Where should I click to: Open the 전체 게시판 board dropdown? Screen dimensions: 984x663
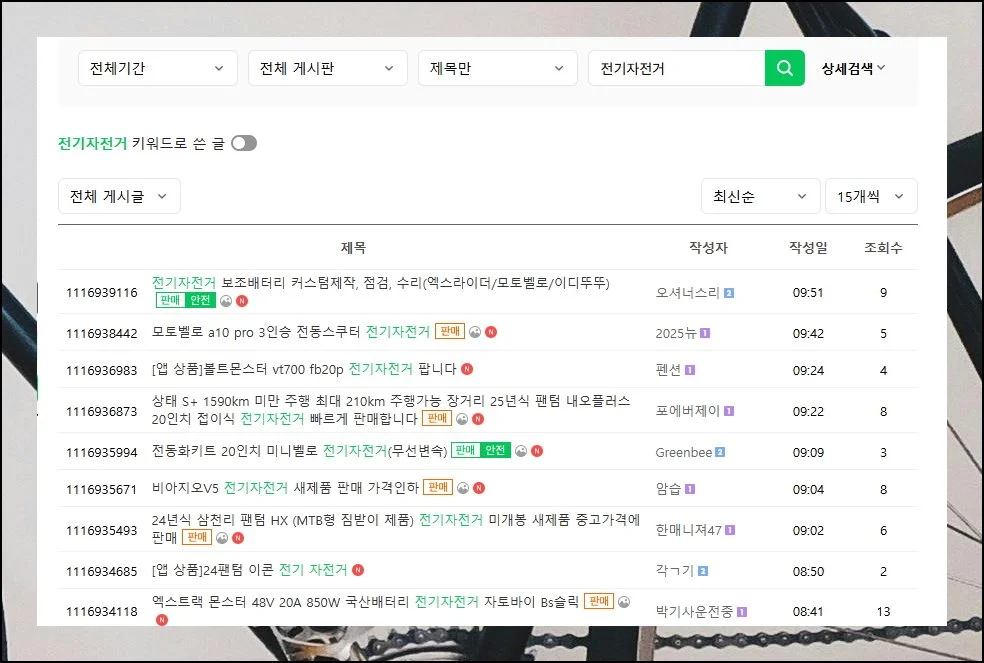327,69
